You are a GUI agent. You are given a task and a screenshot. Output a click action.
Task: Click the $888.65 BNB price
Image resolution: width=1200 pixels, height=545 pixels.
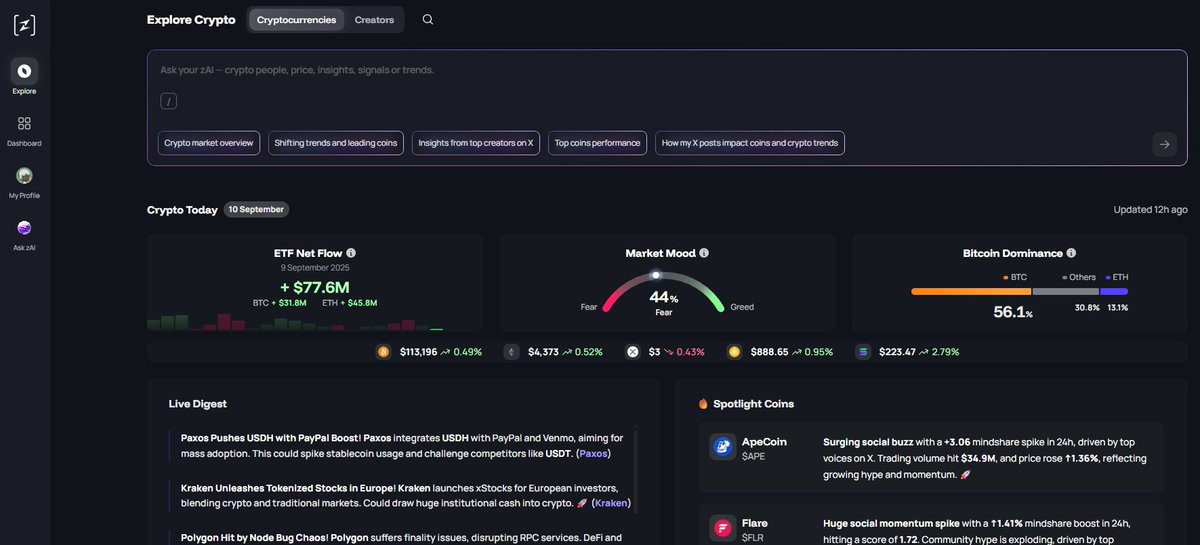770,352
